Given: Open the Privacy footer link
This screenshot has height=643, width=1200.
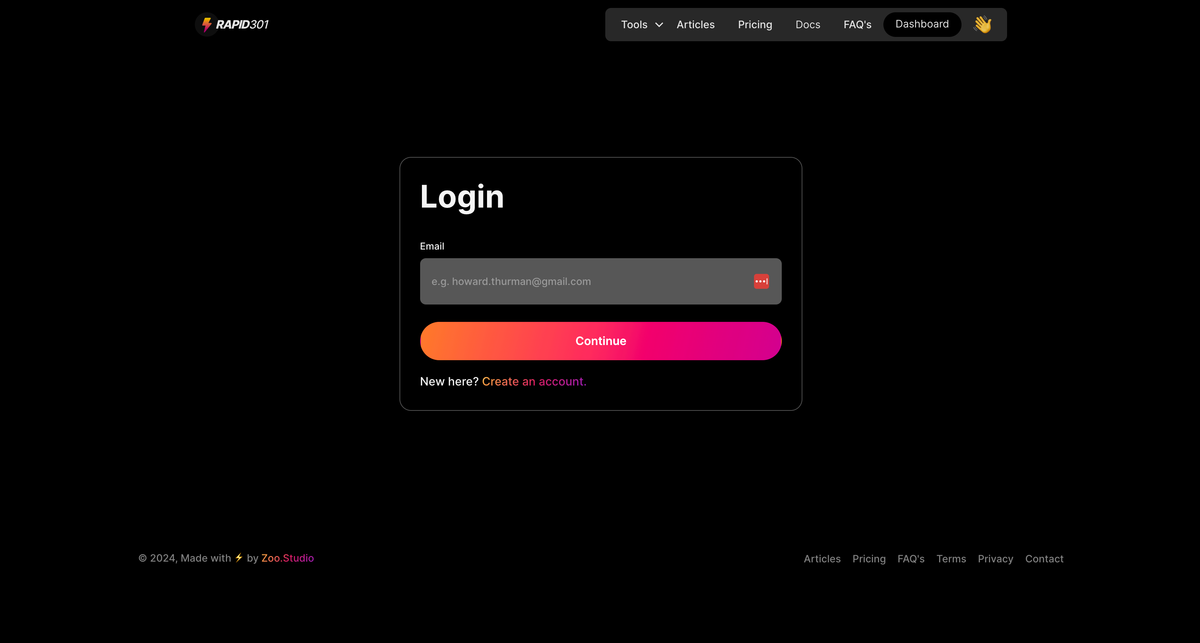Looking at the screenshot, I should point(995,559).
